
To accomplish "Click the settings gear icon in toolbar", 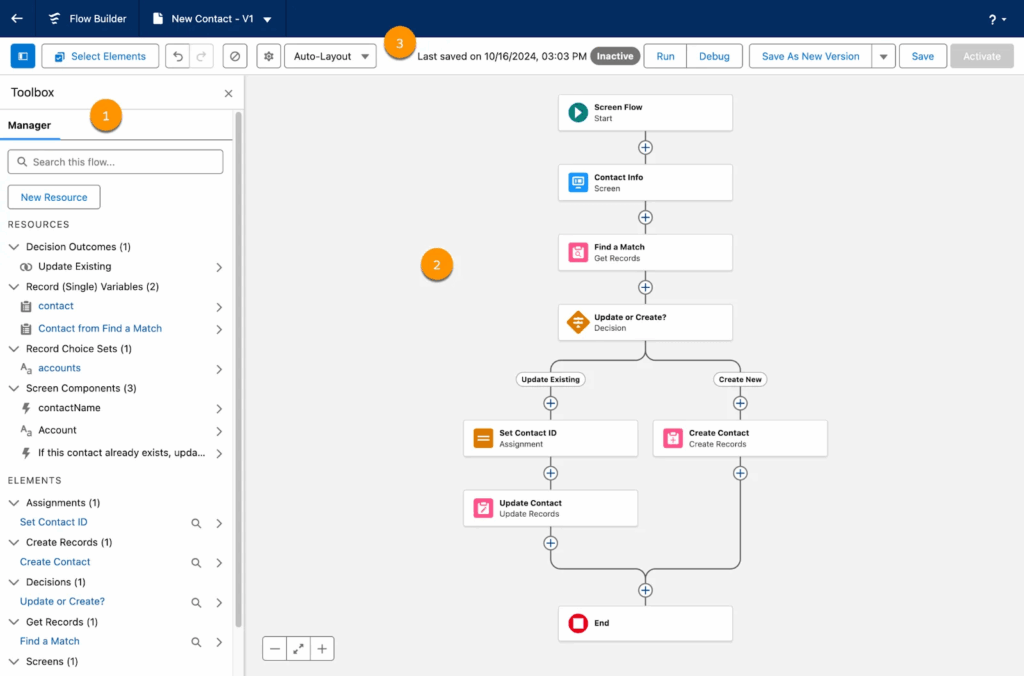I will click(268, 56).
